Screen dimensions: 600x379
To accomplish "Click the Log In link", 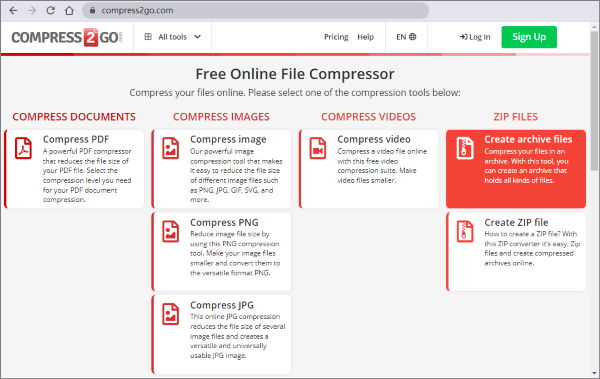I will [x=475, y=37].
